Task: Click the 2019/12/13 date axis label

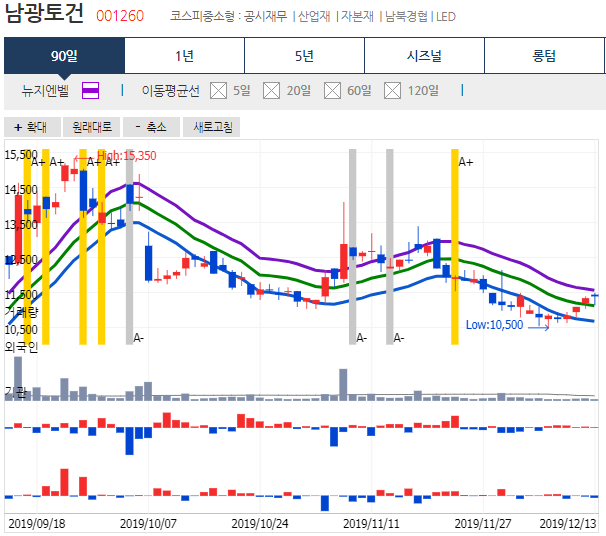Action: point(568,524)
